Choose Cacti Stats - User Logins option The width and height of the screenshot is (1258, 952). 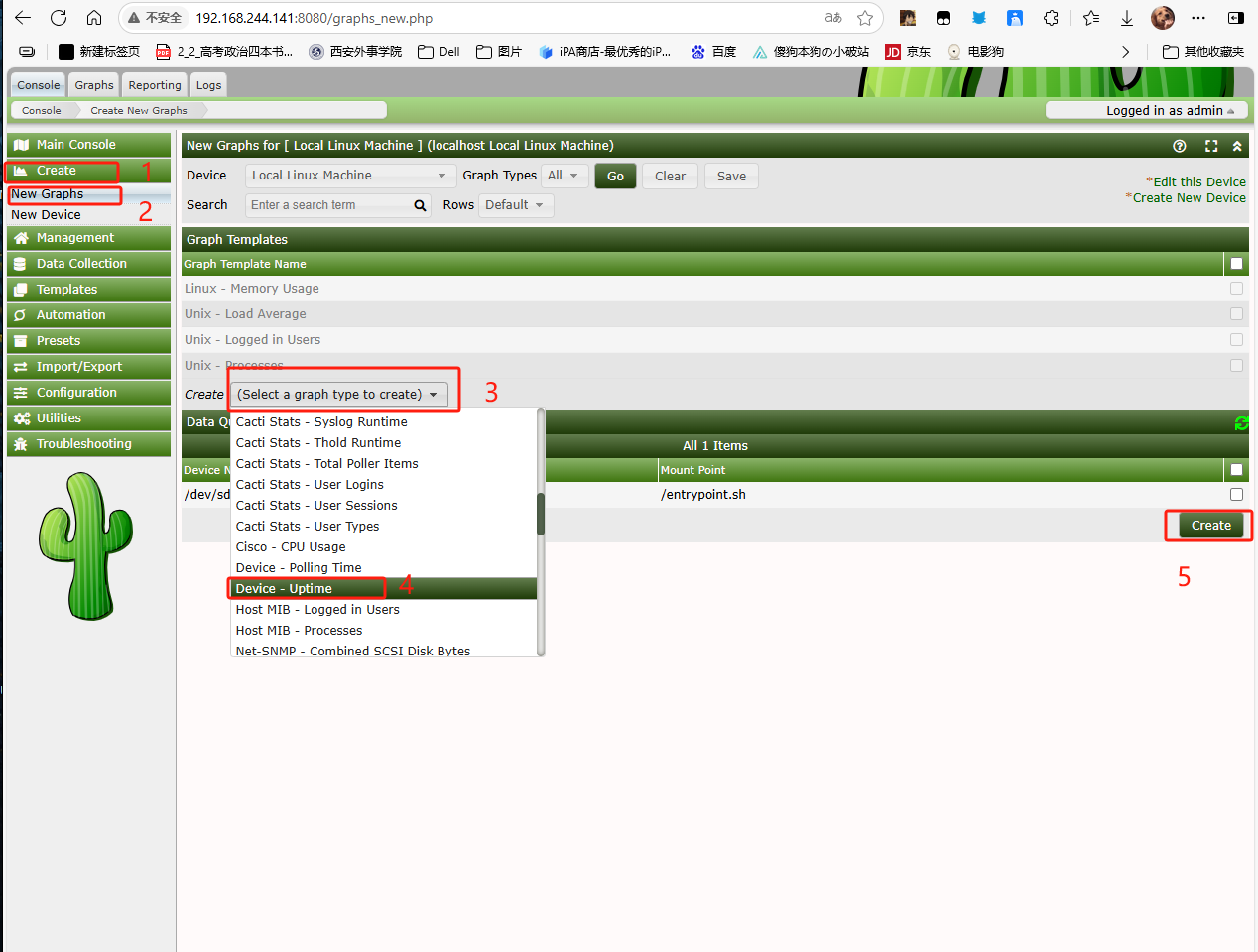click(x=384, y=485)
